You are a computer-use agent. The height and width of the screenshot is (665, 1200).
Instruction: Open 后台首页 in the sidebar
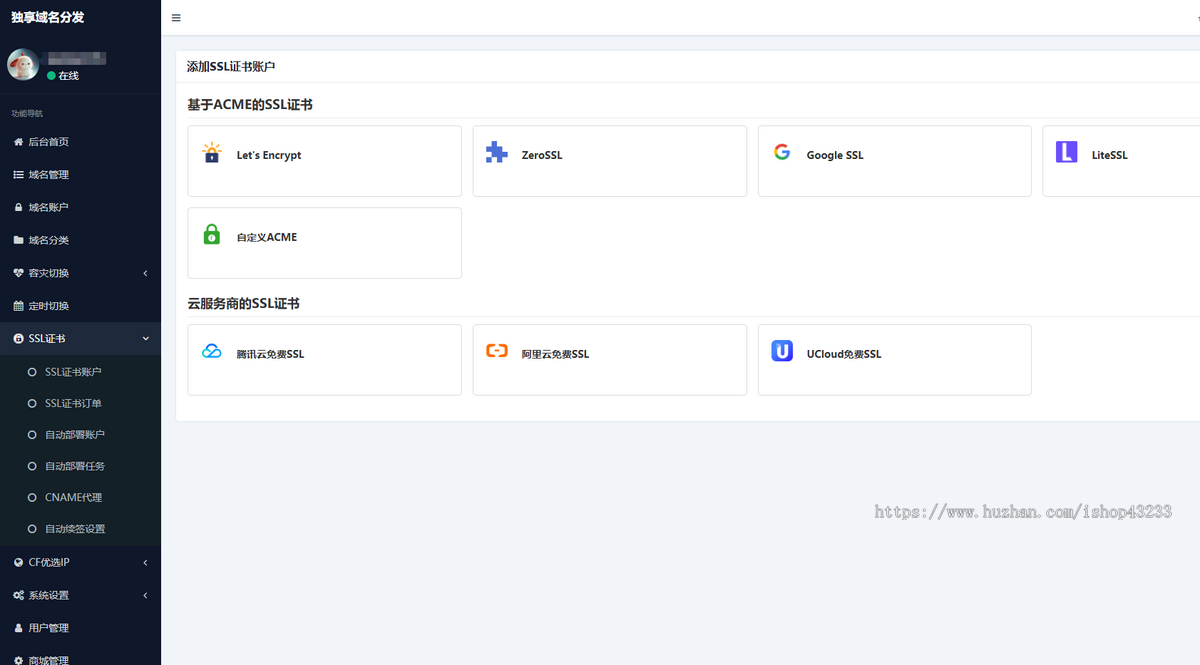80,142
